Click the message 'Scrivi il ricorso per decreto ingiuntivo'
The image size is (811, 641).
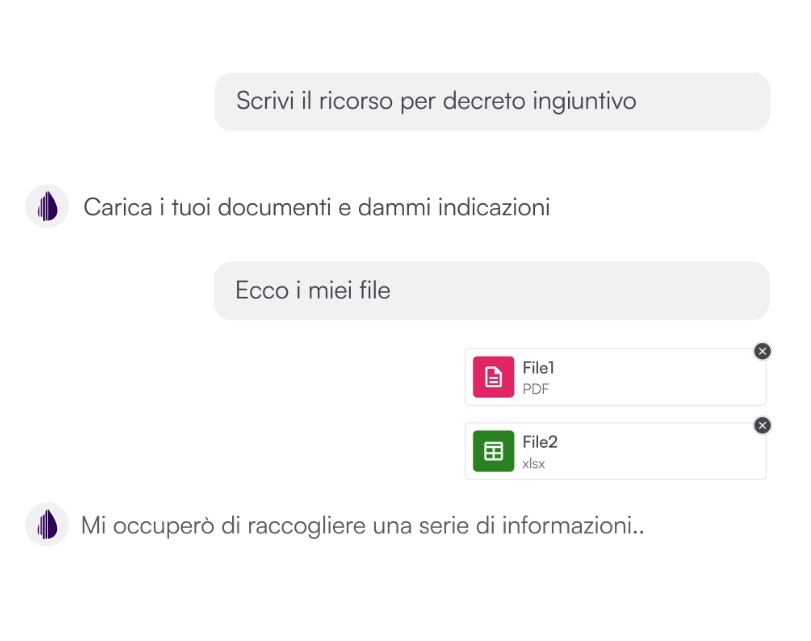point(492,101)
